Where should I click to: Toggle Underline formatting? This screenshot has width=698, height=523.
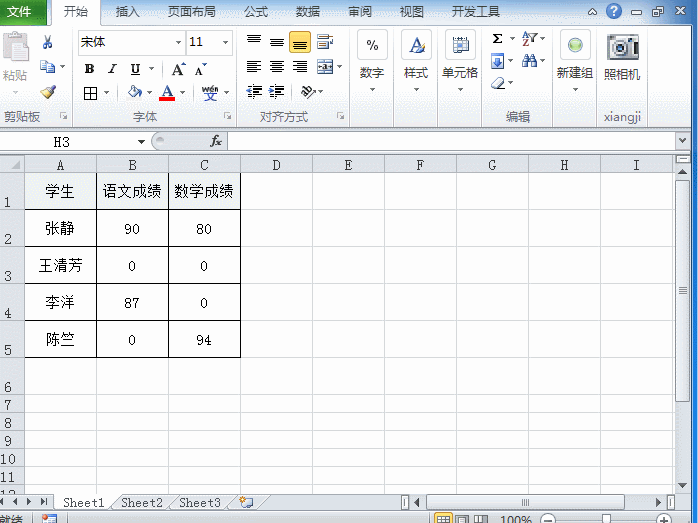tap(135, 69)
